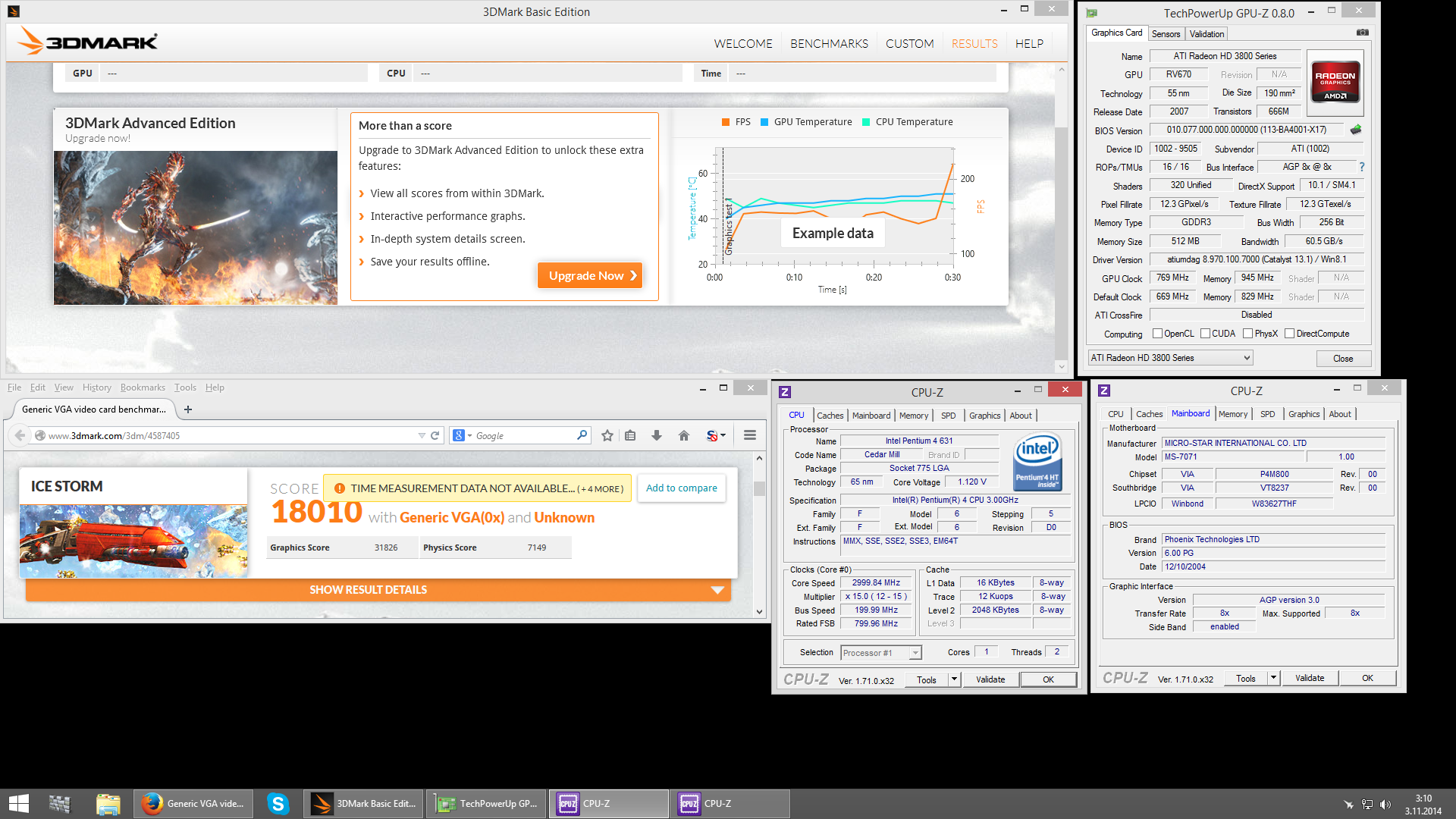This screenshot has height=819, width=1456.
Task: Click the BIOS save chip icon in GPU-Z
Action: [x=1356, y=130]
